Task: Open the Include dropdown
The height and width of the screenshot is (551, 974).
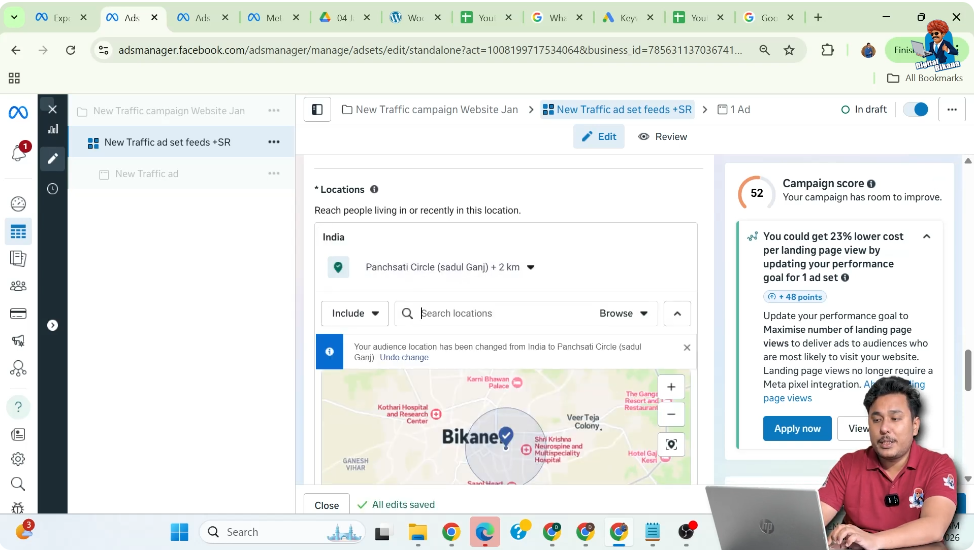Action: [x=355, y=314]
